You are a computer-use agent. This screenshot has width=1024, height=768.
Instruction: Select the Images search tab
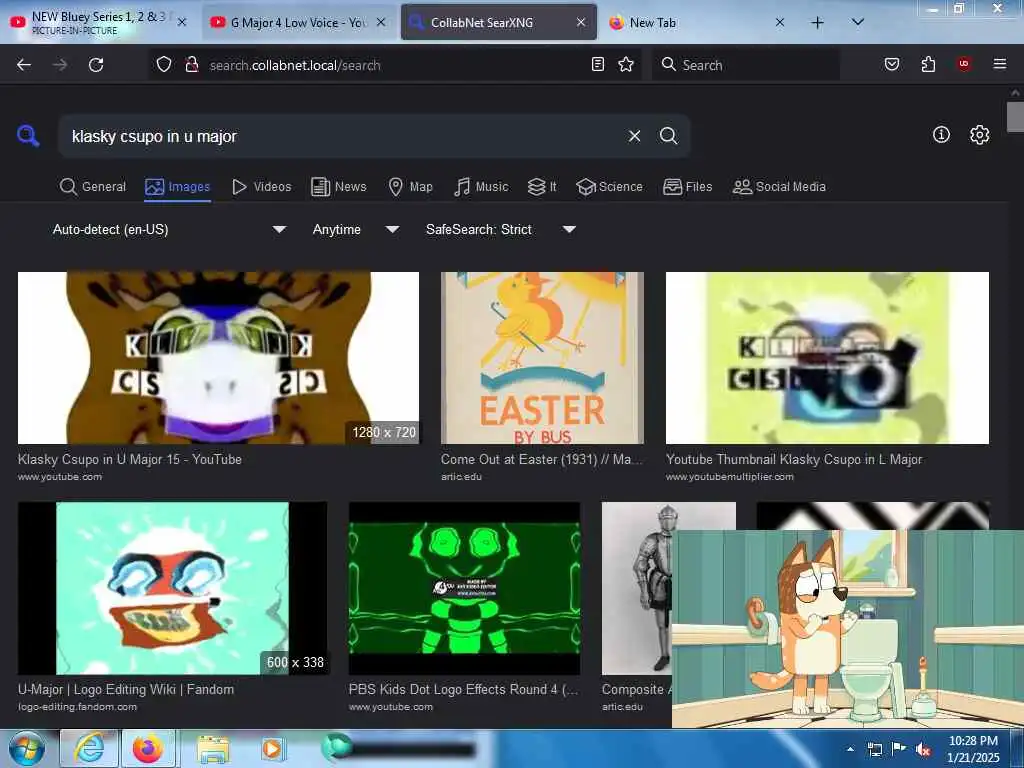tap(178, 187)
